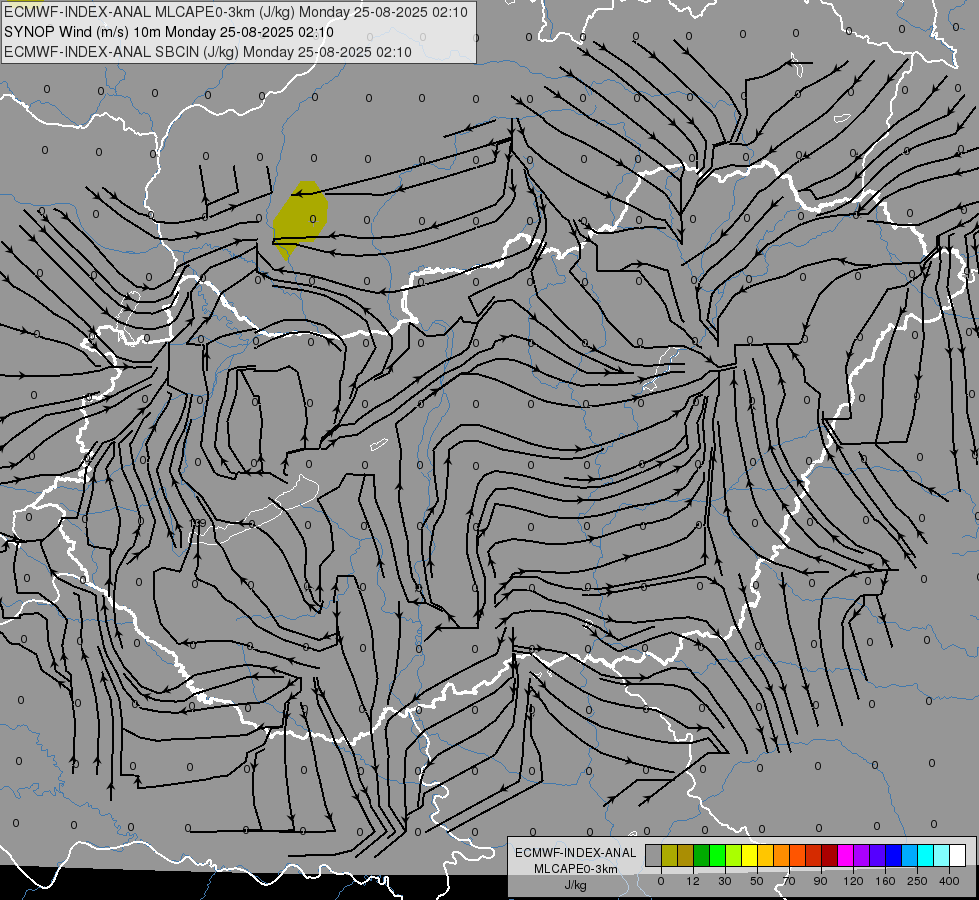Screen dimensions: 979x900
Task: Click the dark red legend swatch
Action: coord(829,856)
